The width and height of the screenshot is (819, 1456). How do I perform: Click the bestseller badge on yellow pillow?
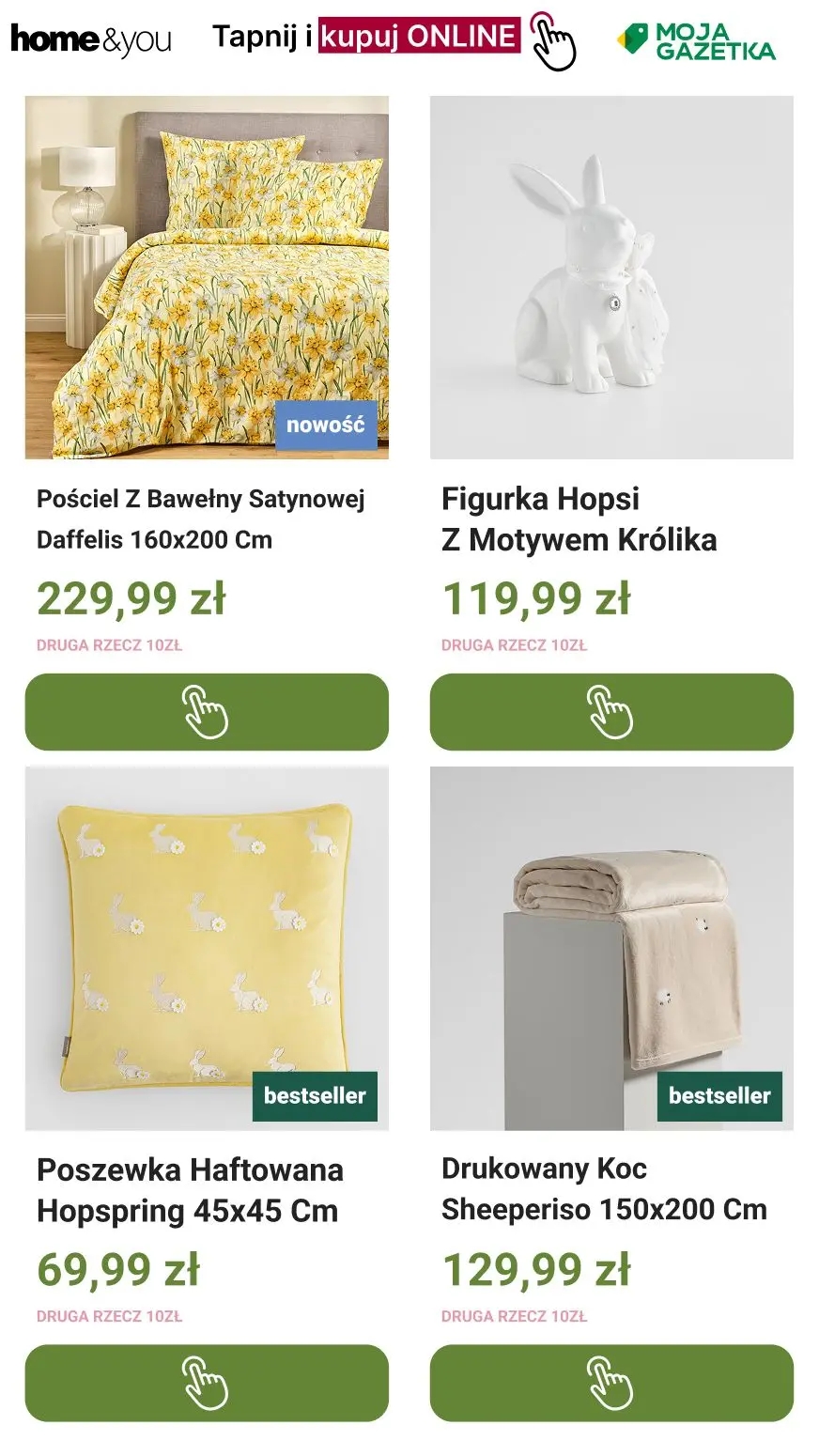click(315, 1095)
